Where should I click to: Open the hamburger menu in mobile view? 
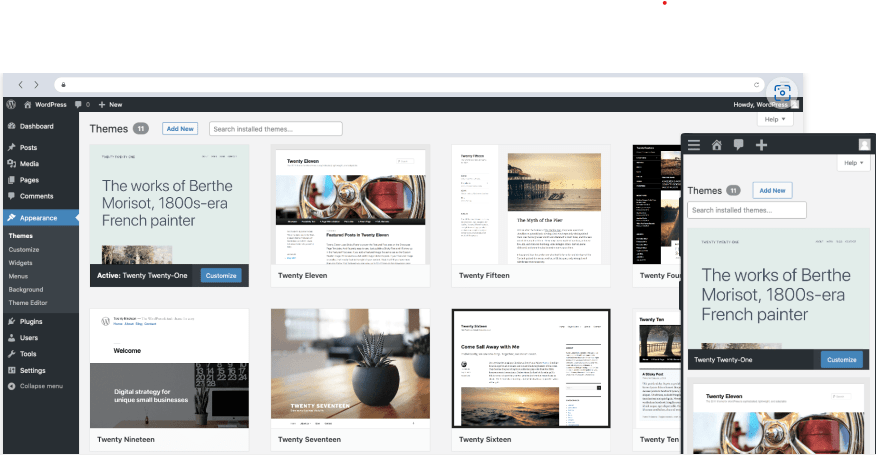[694, 145]
